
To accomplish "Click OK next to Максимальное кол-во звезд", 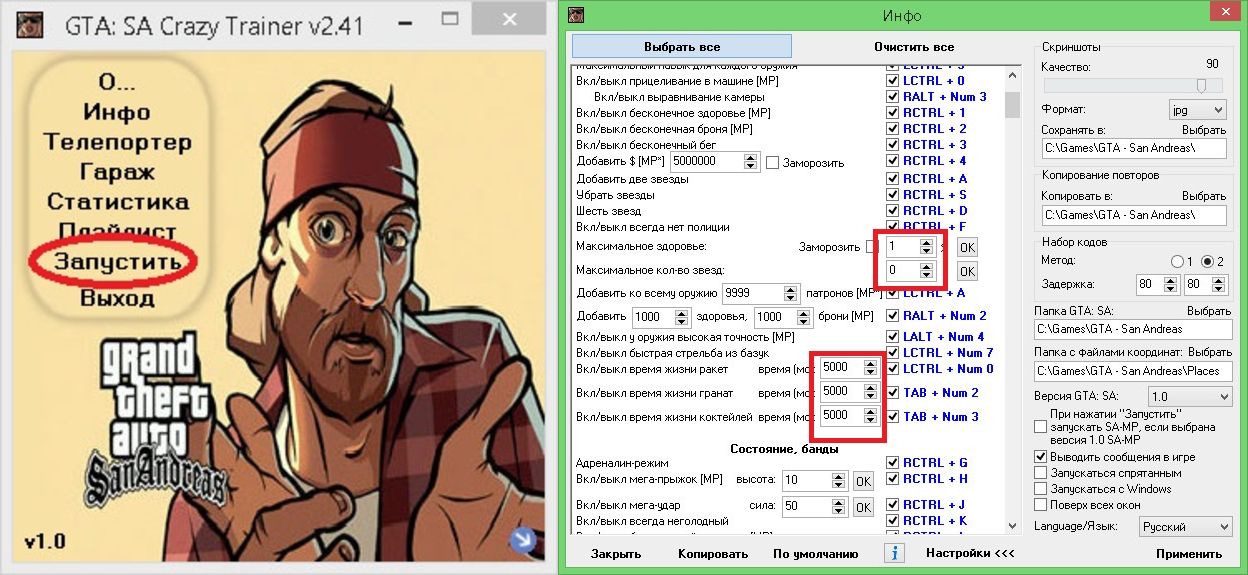I will tap(967, 271).
